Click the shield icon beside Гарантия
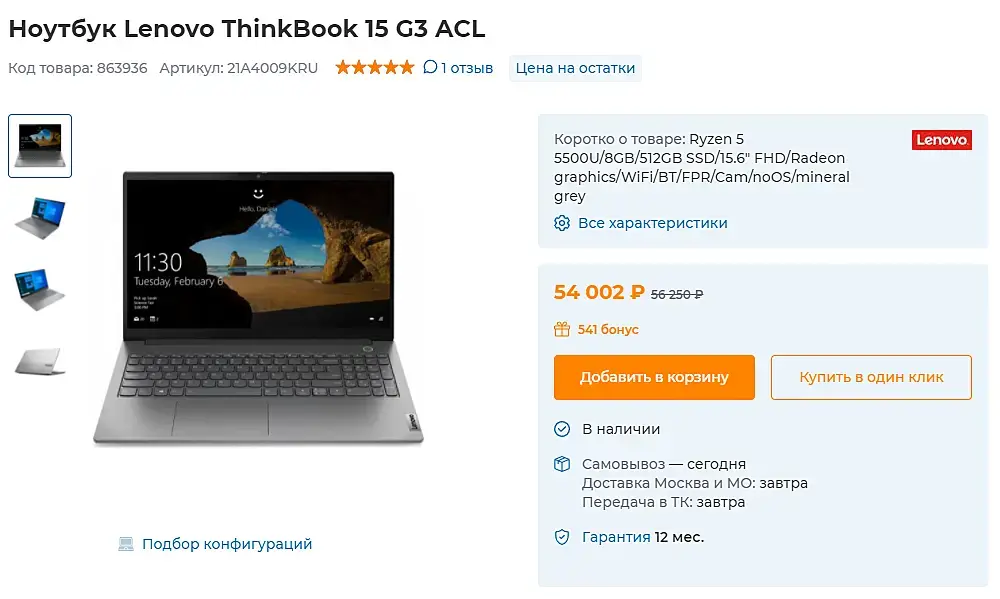This screenshot has width=1000, height=599. pos(561,537)
